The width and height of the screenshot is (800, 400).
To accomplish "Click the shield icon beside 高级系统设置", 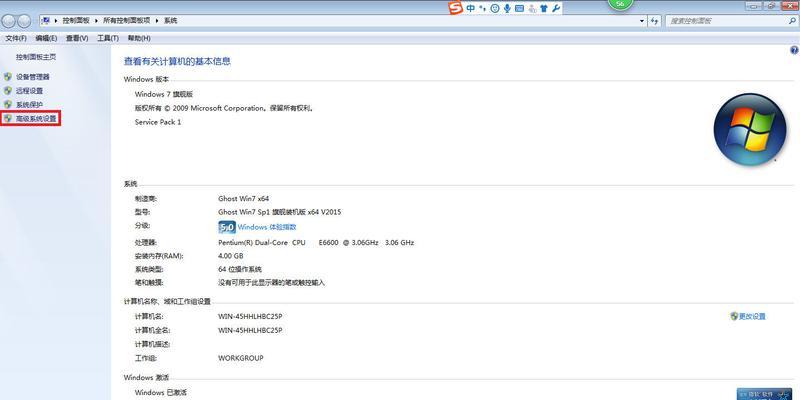I will point(7,118).
